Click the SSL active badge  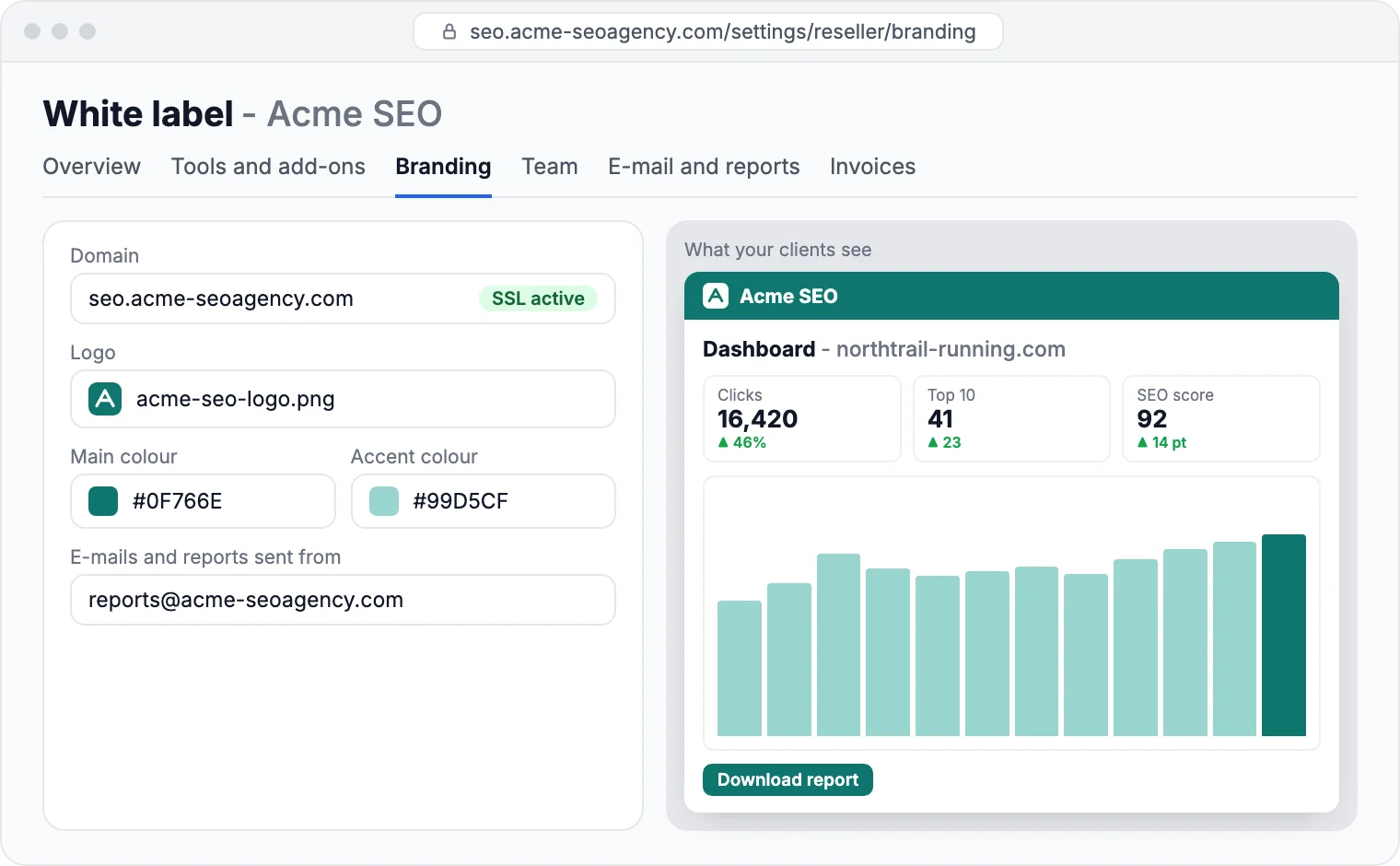(538, 298)
